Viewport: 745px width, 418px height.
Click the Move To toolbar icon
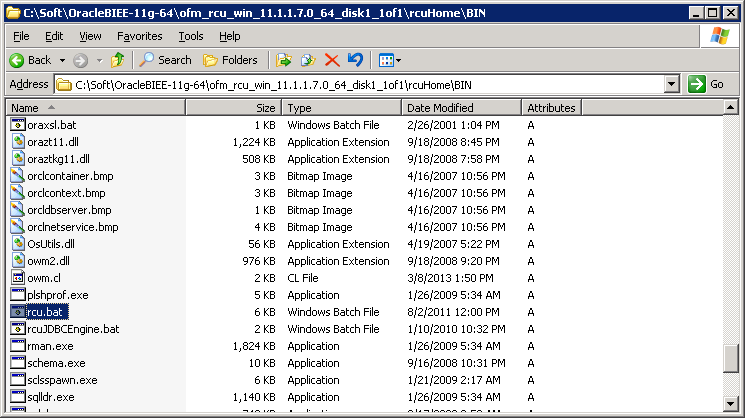click(x=284, y=60)
